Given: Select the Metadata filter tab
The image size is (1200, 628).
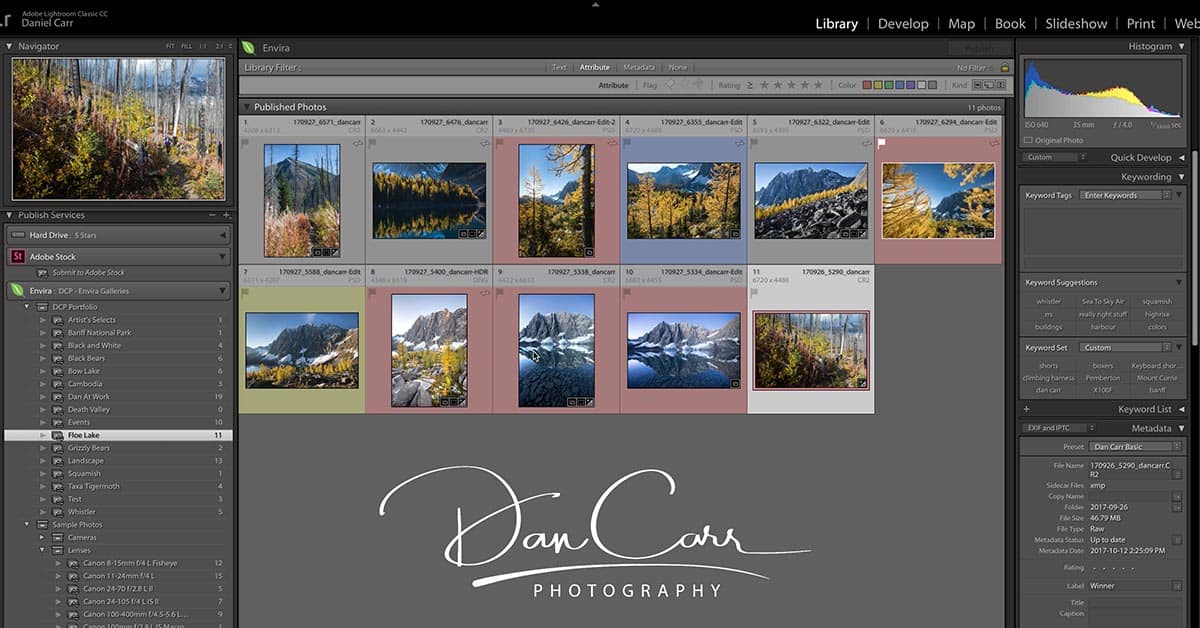Looking at the screenshot, I should pos(640,67).
